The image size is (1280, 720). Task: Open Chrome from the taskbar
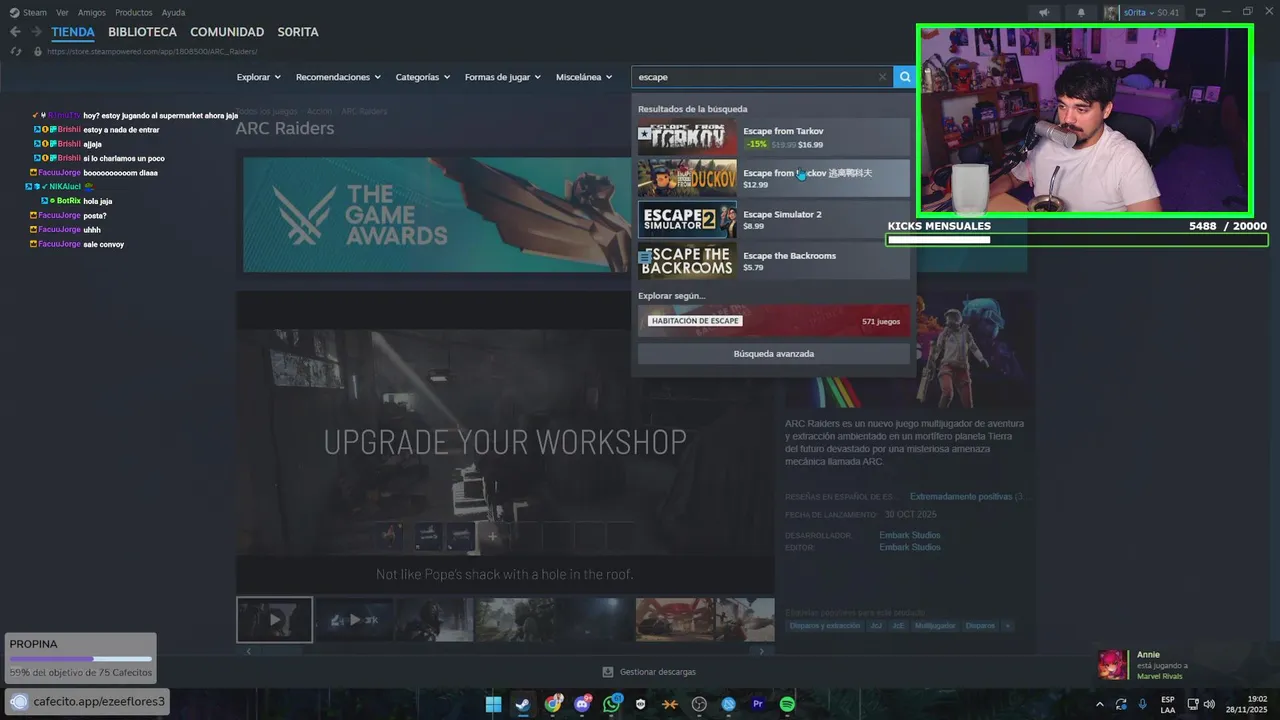tap(553, 704)
